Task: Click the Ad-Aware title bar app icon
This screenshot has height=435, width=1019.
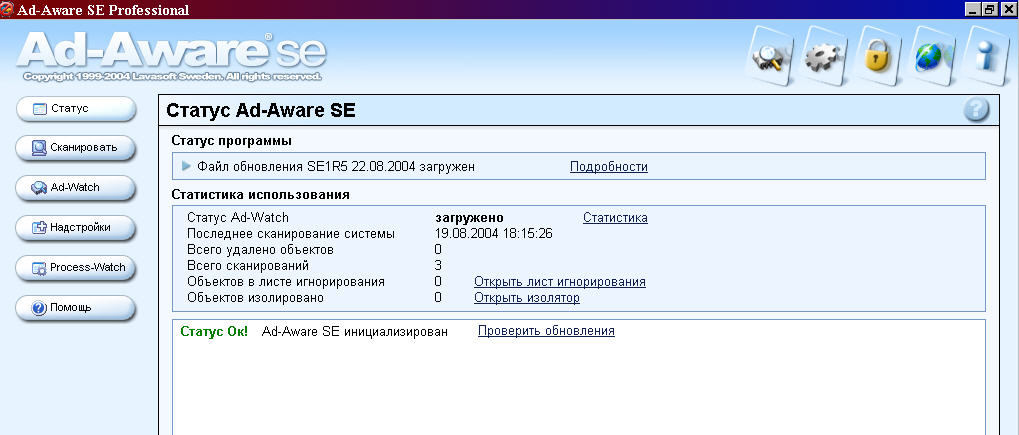Action: [6, 9]
